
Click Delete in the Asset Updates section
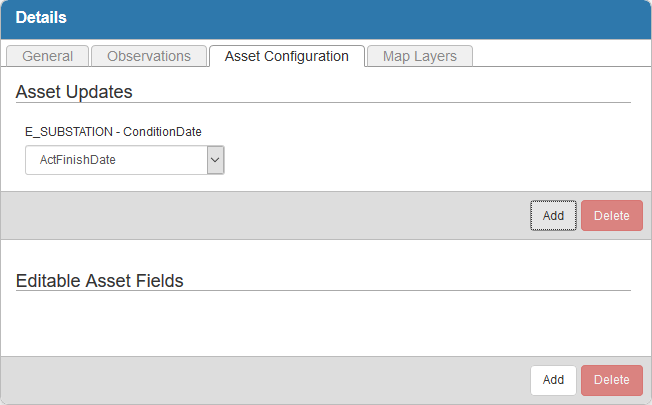tap(611, 215)
